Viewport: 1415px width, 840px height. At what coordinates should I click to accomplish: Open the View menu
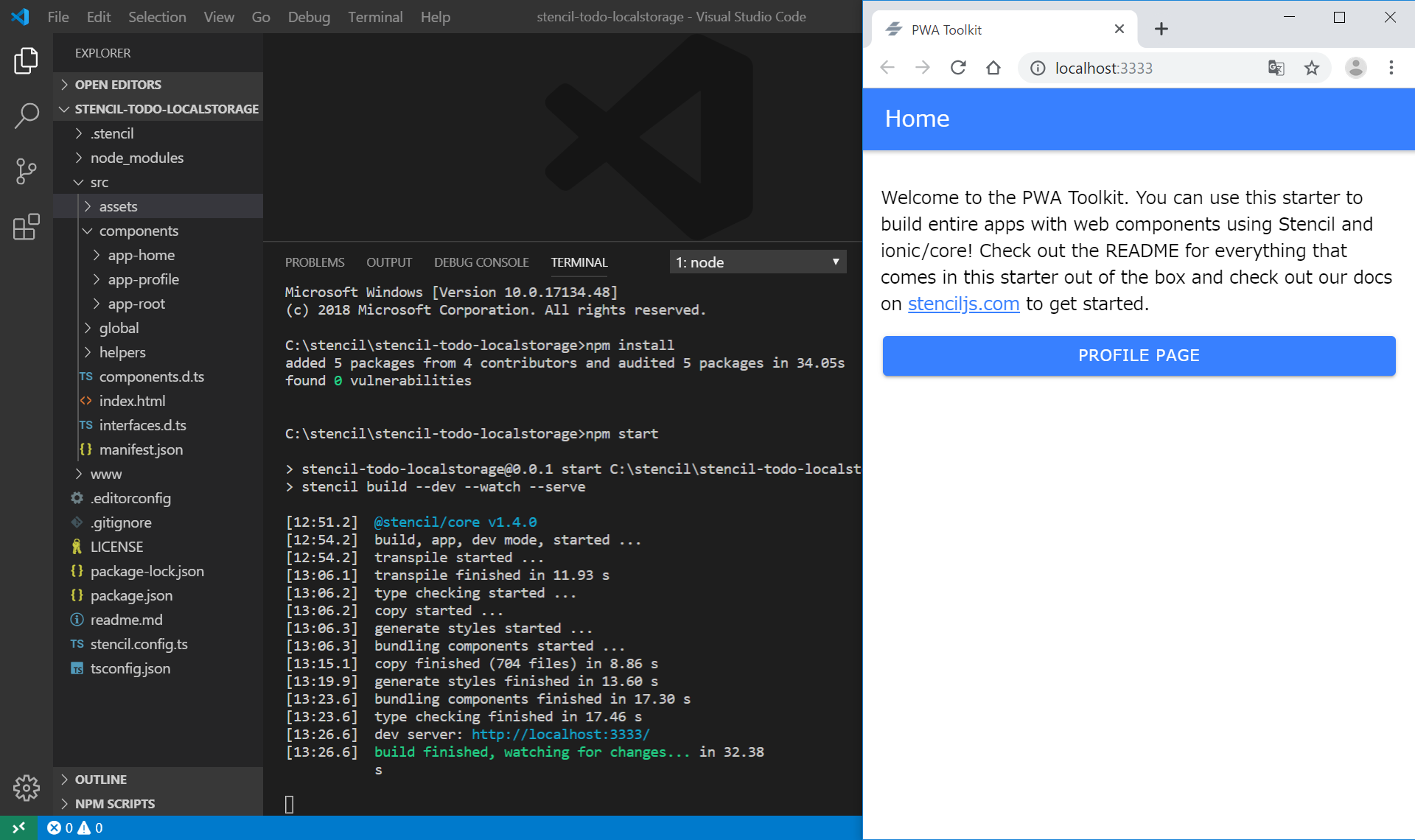tap(219, 16)
